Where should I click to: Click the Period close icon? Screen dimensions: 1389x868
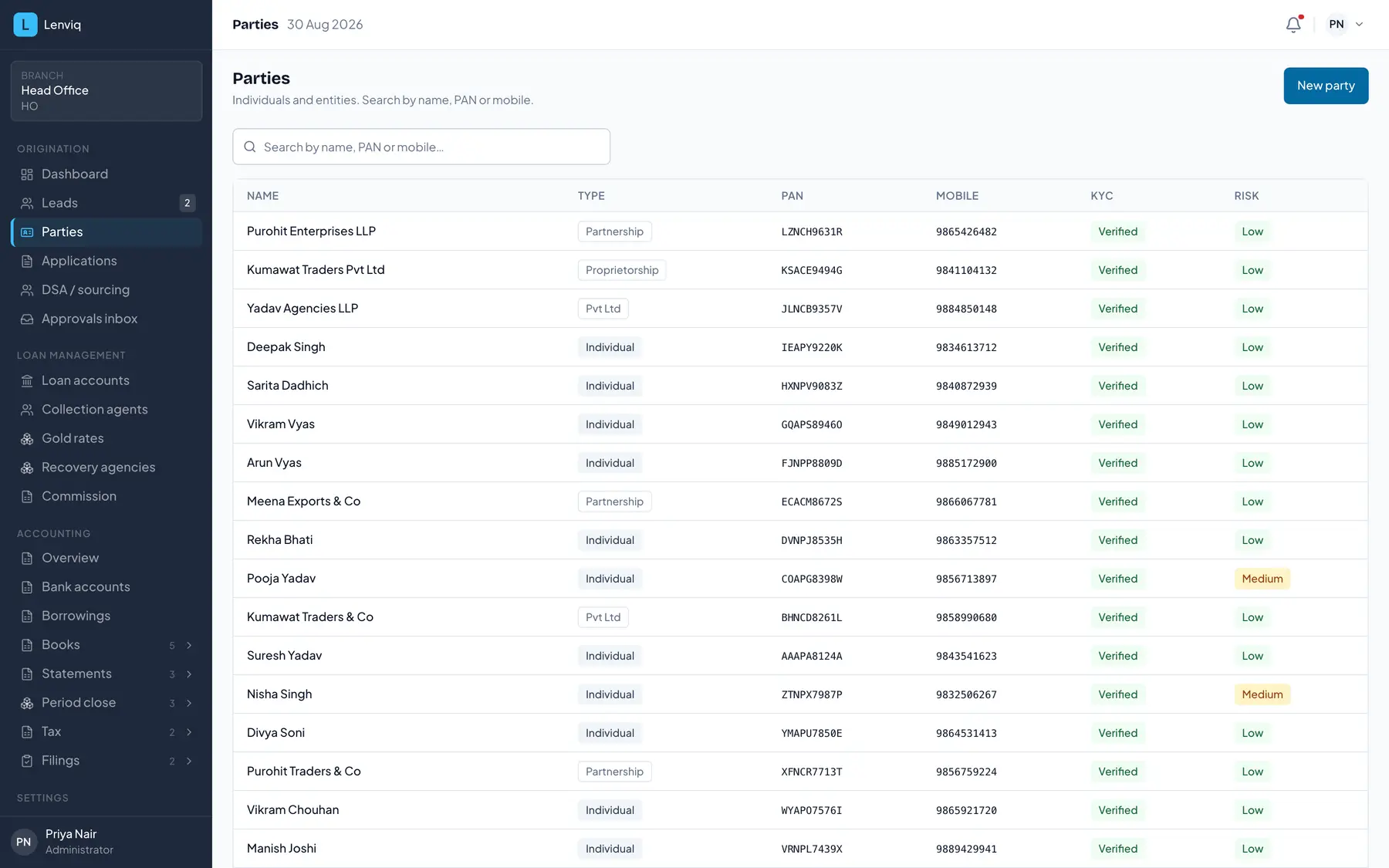click(x=27, y=703)
